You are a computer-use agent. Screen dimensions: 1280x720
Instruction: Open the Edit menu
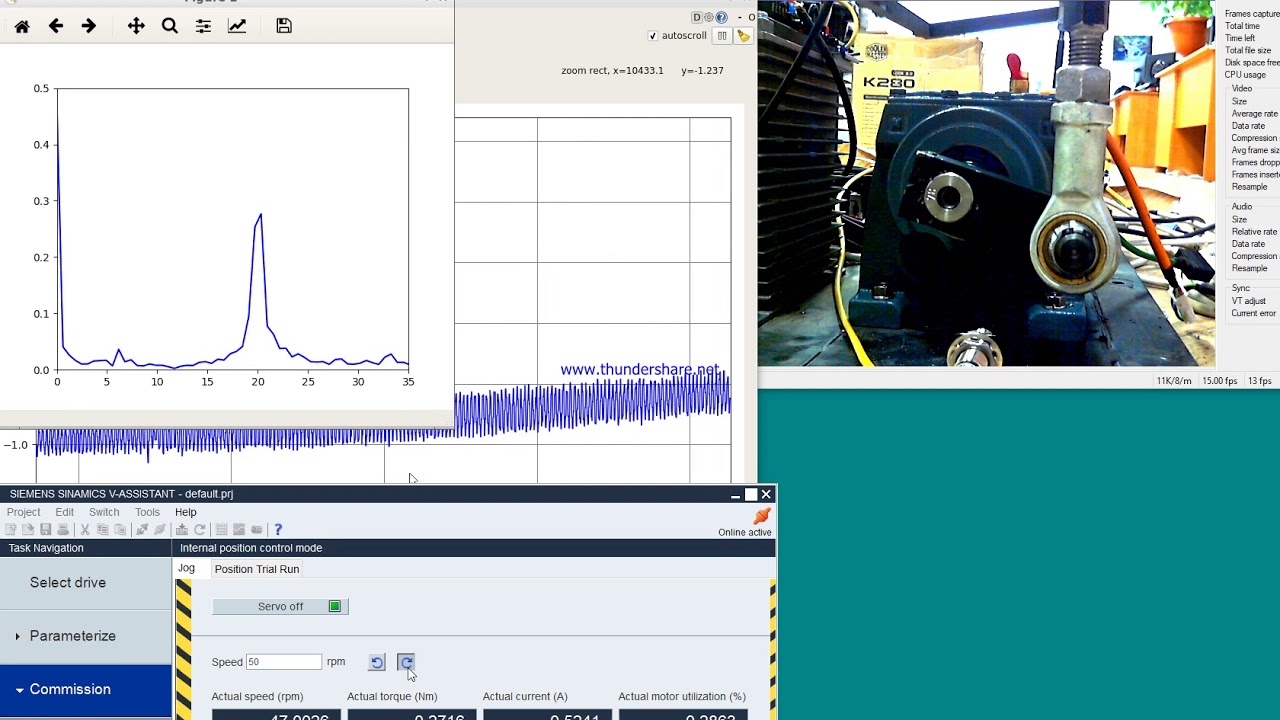65,512
